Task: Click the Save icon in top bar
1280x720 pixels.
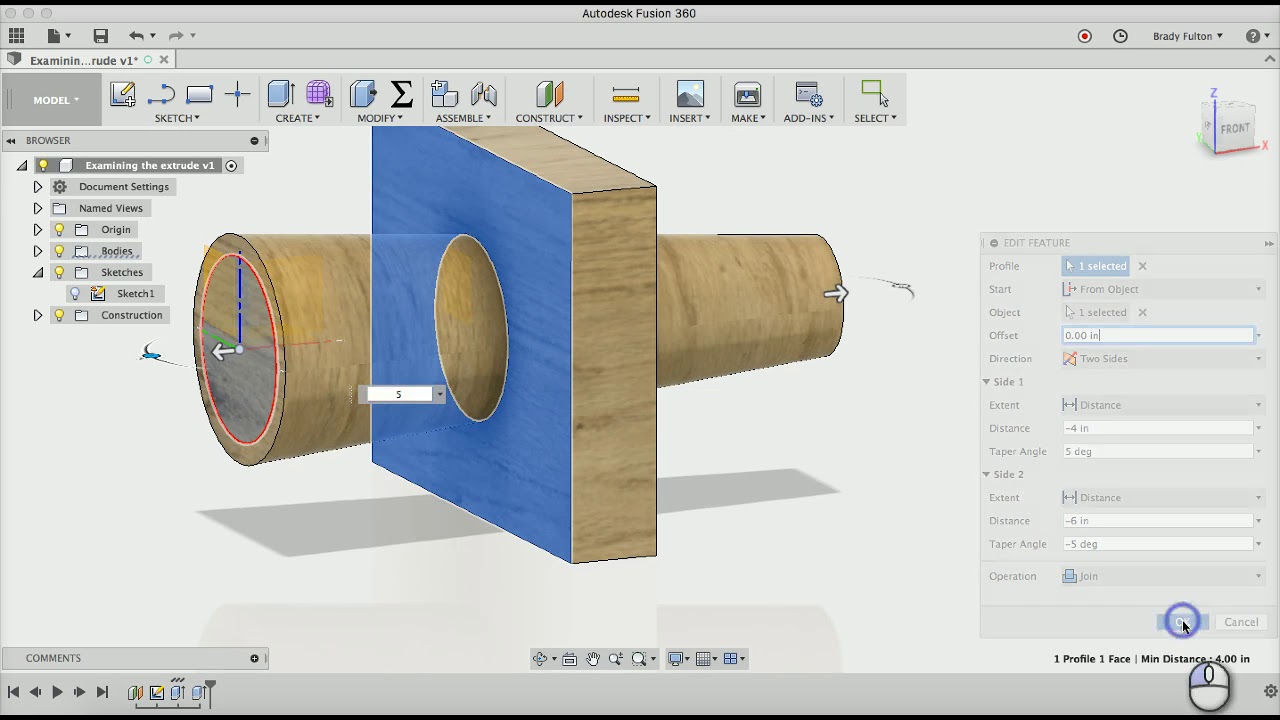Action: coord(100,36)
